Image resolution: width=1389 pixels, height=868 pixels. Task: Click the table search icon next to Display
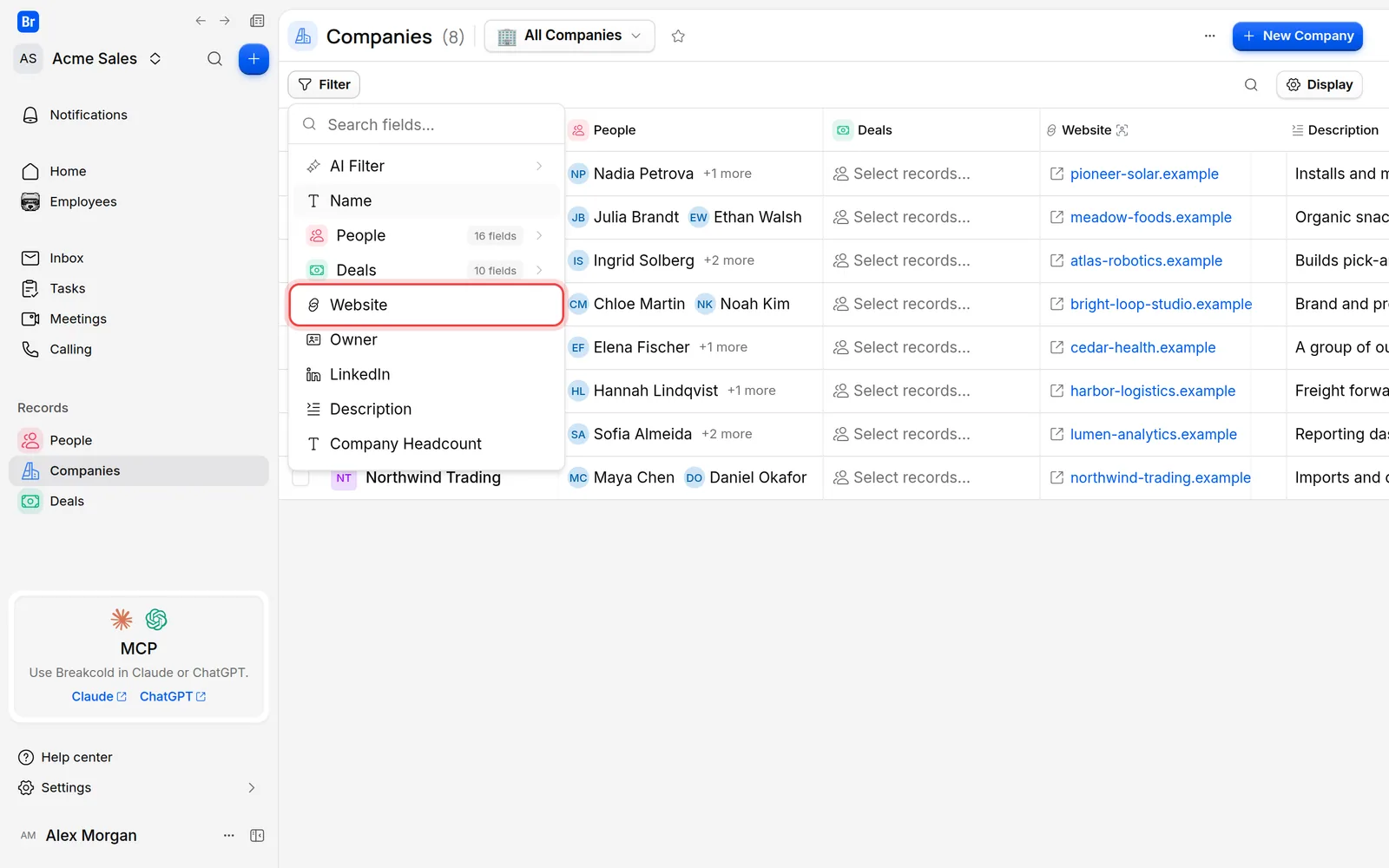point(1251,85)
